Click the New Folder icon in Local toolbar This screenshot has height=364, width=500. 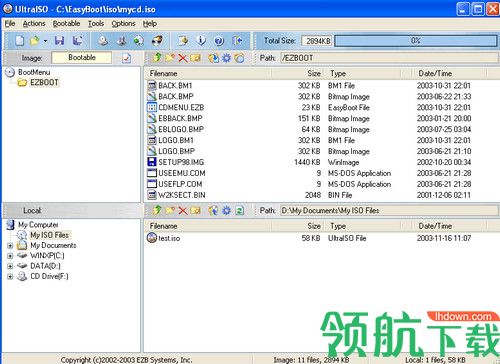(170, 210)
